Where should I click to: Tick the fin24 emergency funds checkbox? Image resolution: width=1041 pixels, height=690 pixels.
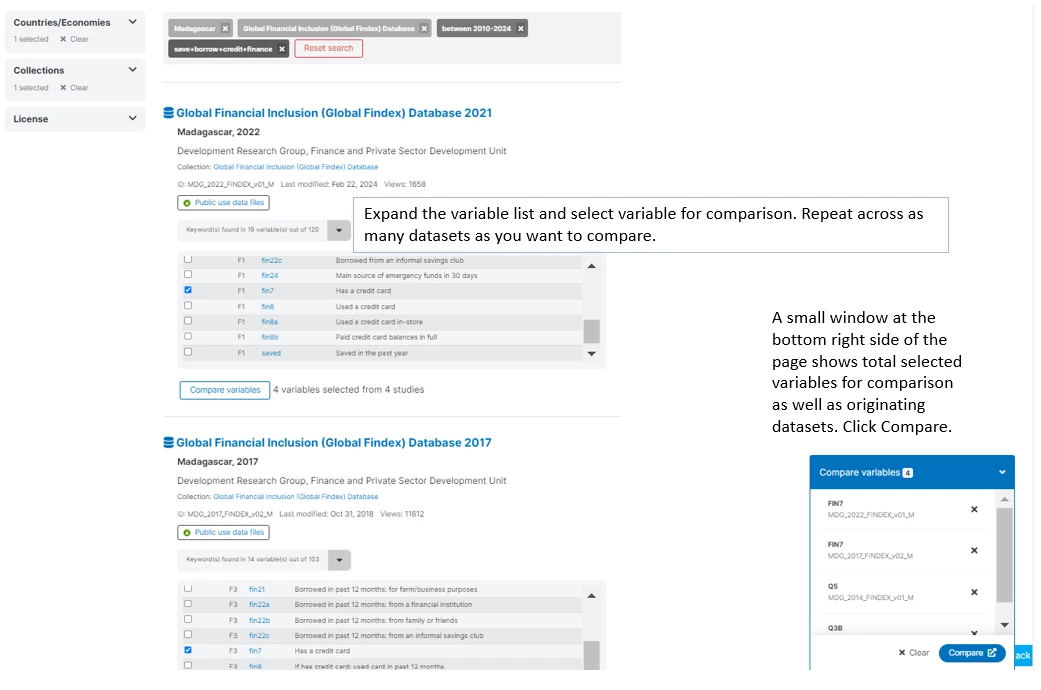pyautogui.click(x=188, y=274)
